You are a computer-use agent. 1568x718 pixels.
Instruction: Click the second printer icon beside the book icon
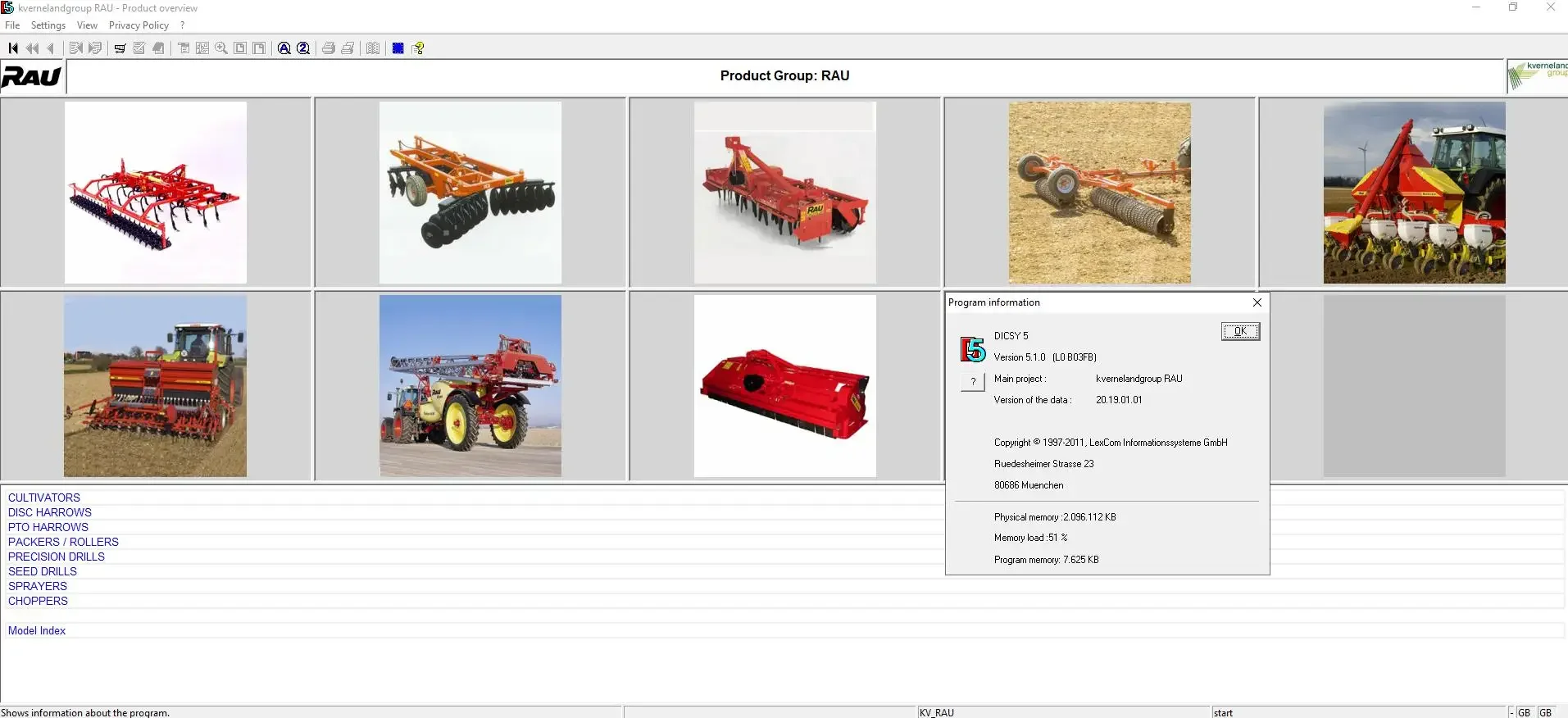coord(348,48)
